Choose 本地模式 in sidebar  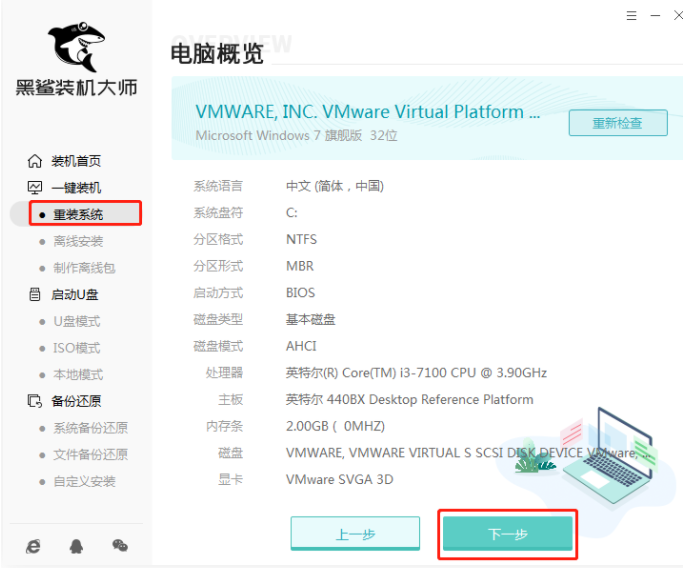pos(78,374)
